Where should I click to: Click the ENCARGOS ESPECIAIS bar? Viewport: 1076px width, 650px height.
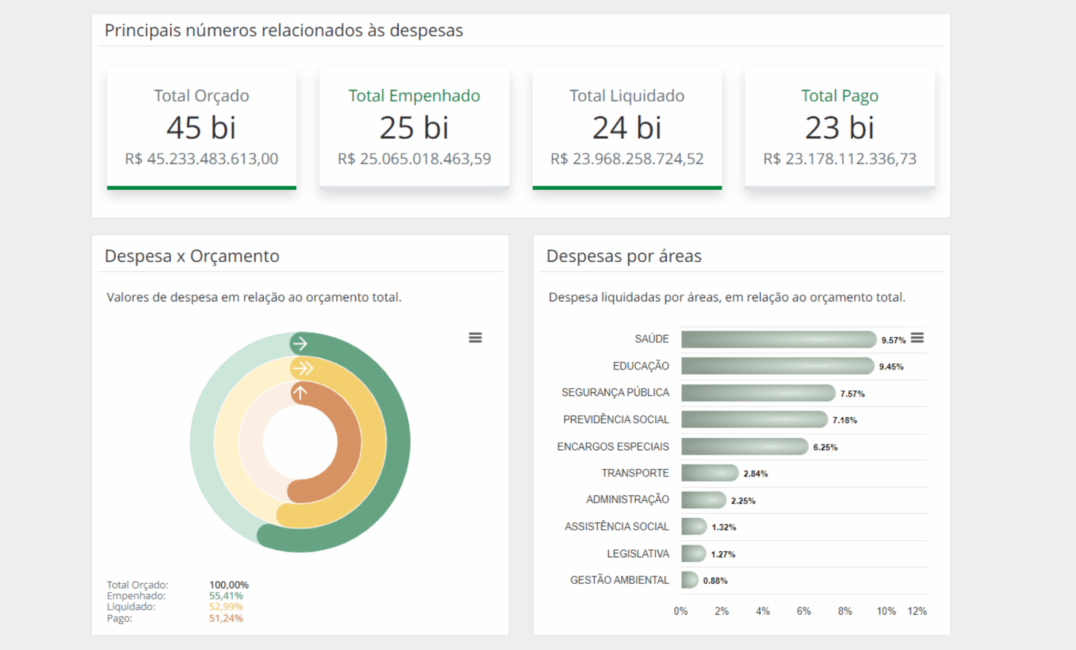[x=744, y=446]
